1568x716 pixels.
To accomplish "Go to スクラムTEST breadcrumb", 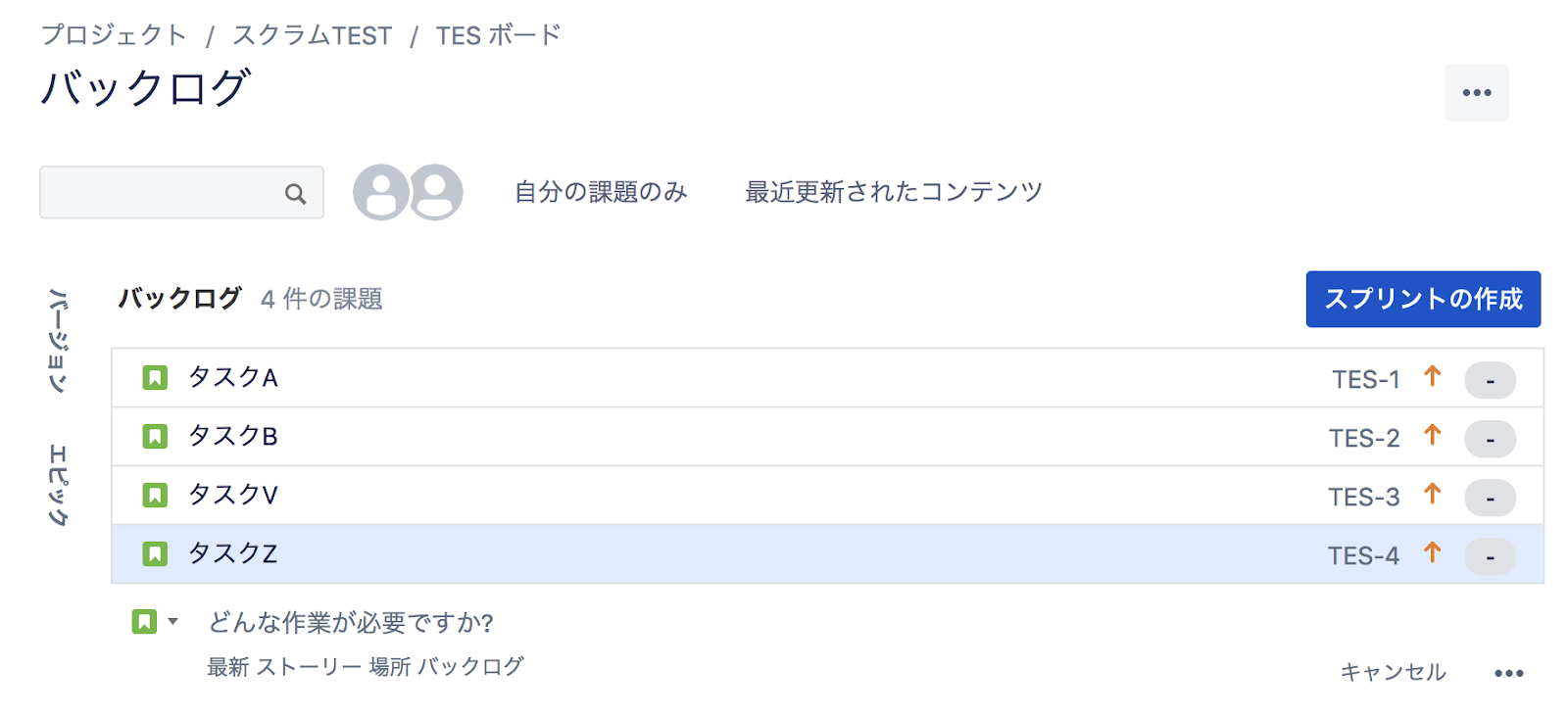I will pos(312,35).
